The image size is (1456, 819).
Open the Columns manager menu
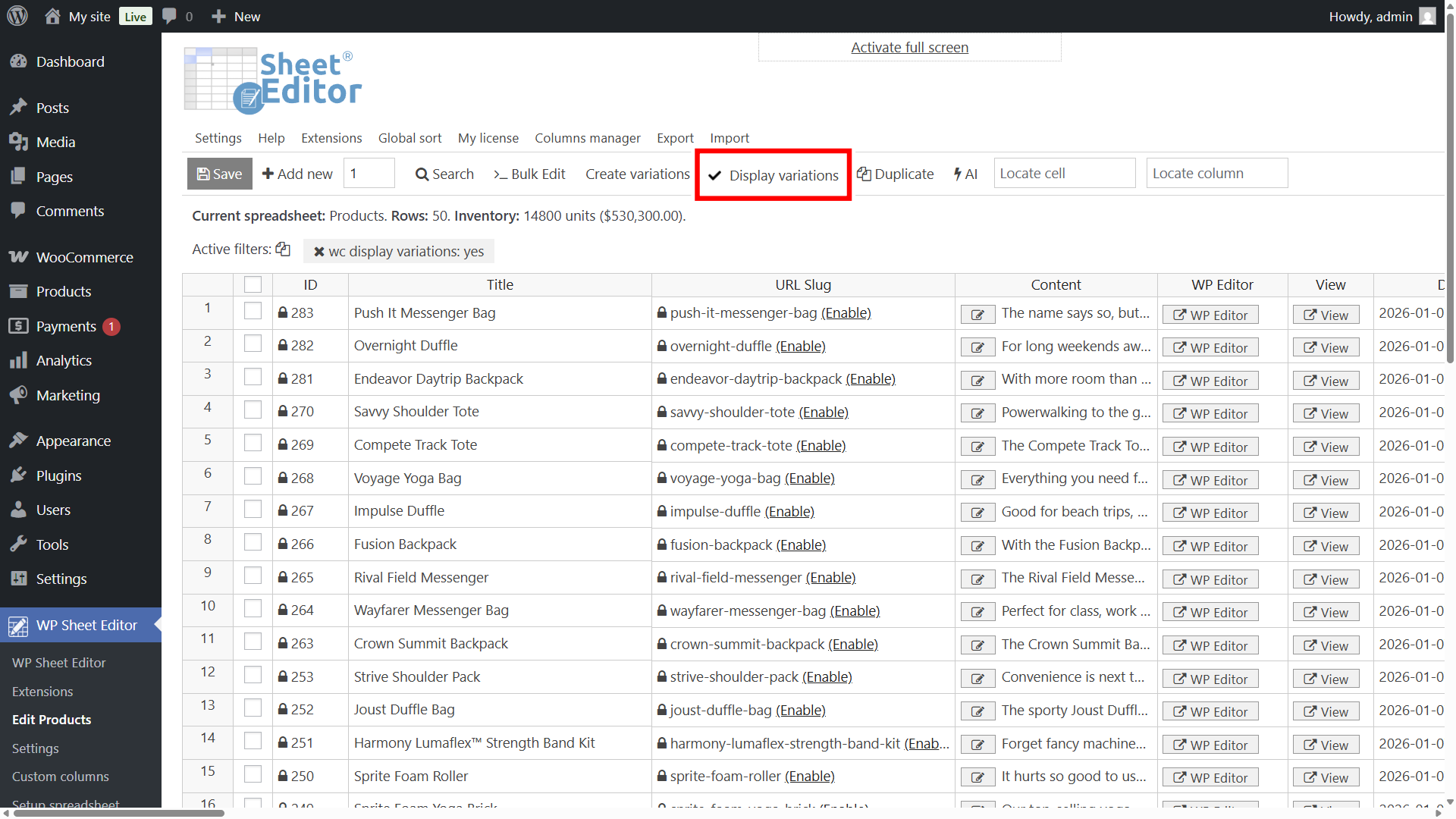(587, 138)
